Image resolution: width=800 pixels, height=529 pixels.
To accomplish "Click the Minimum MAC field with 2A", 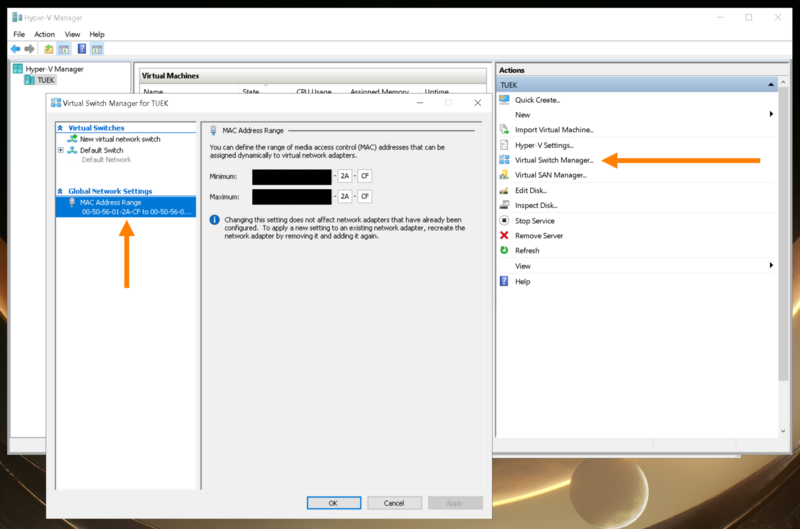I will click(x=344, y=176).
